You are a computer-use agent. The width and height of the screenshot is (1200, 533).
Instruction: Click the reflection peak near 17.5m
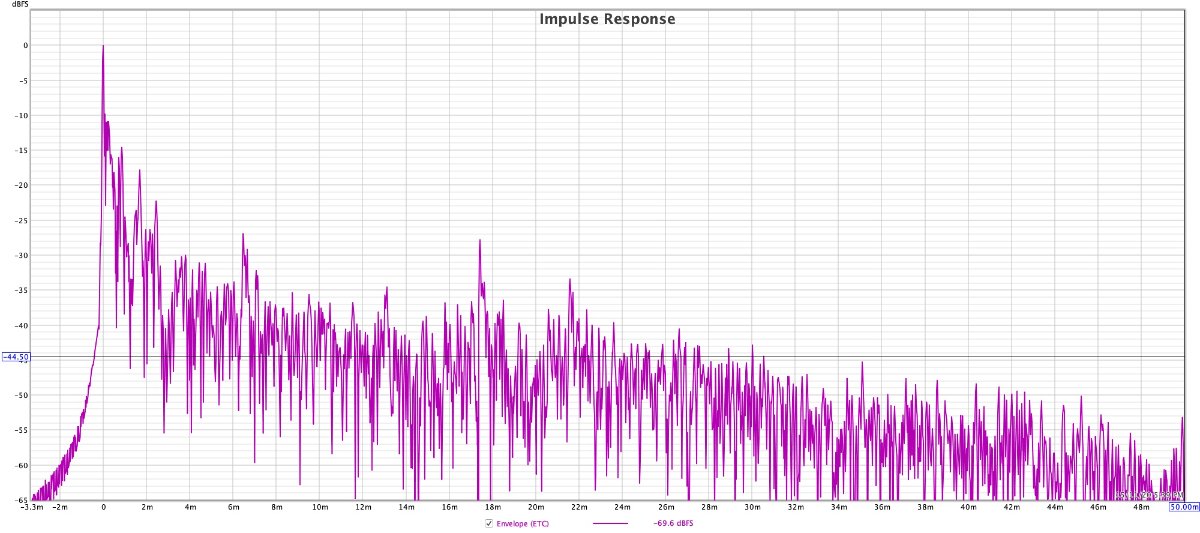pos(480,241)
